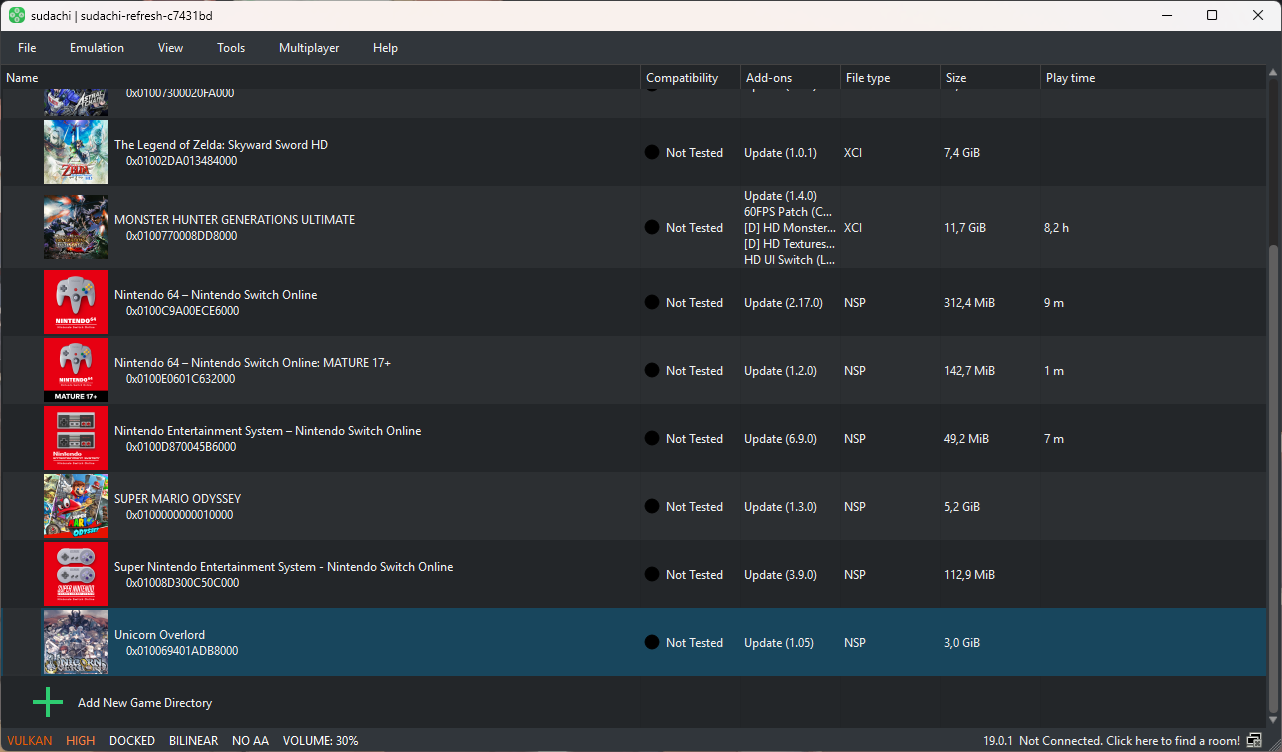Click Update (1.4.0) add-on entry

780,196
